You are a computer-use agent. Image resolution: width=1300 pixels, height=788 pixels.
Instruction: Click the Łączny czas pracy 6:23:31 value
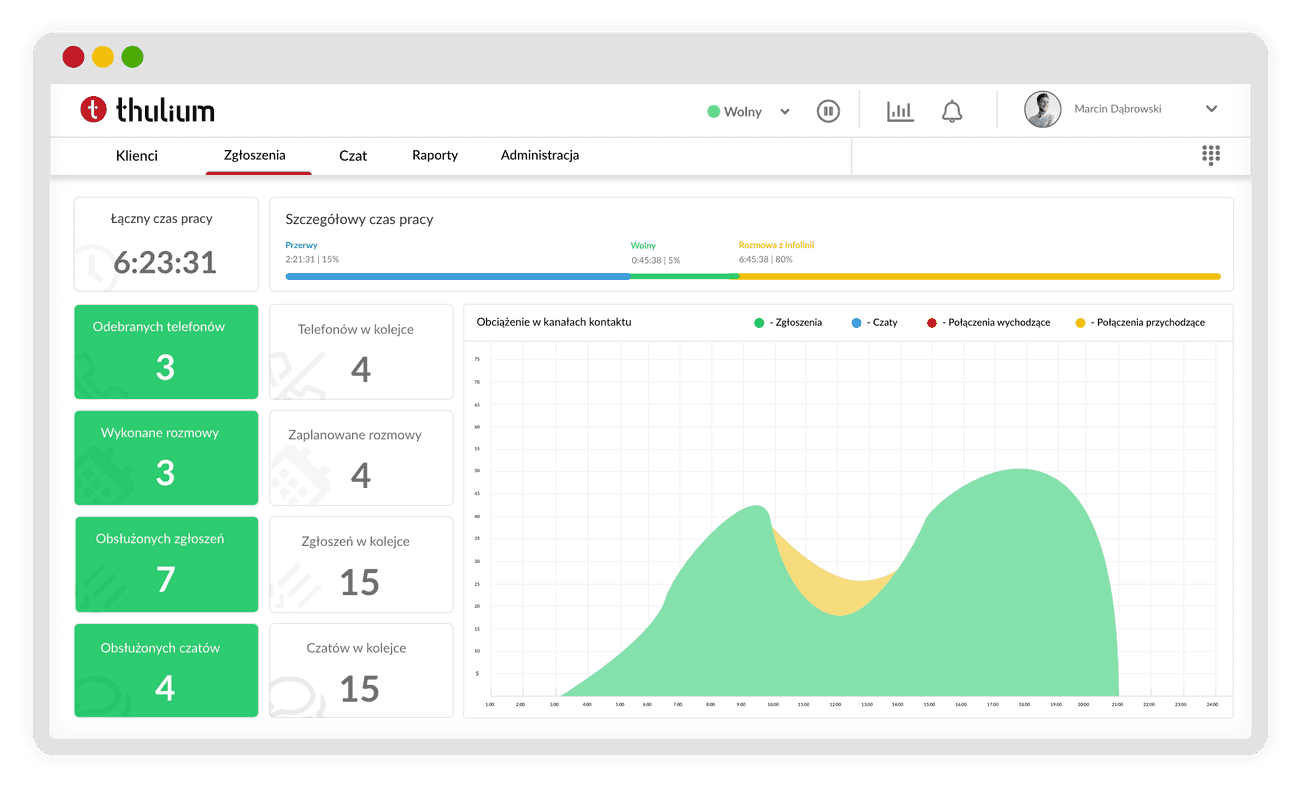tap(165, 262)
